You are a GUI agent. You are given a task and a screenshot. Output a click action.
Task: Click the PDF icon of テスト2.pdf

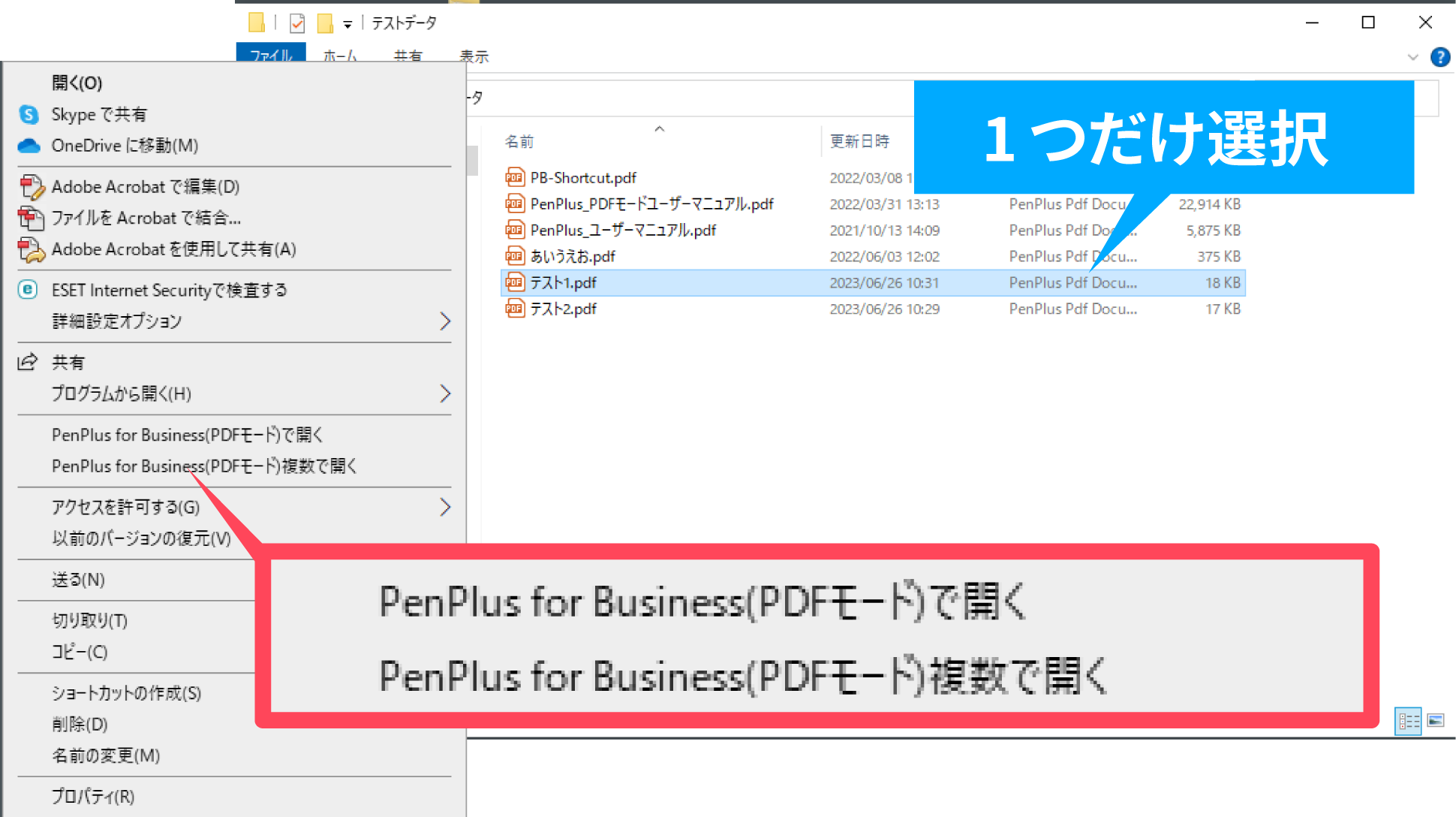click(x=515, y=309)
